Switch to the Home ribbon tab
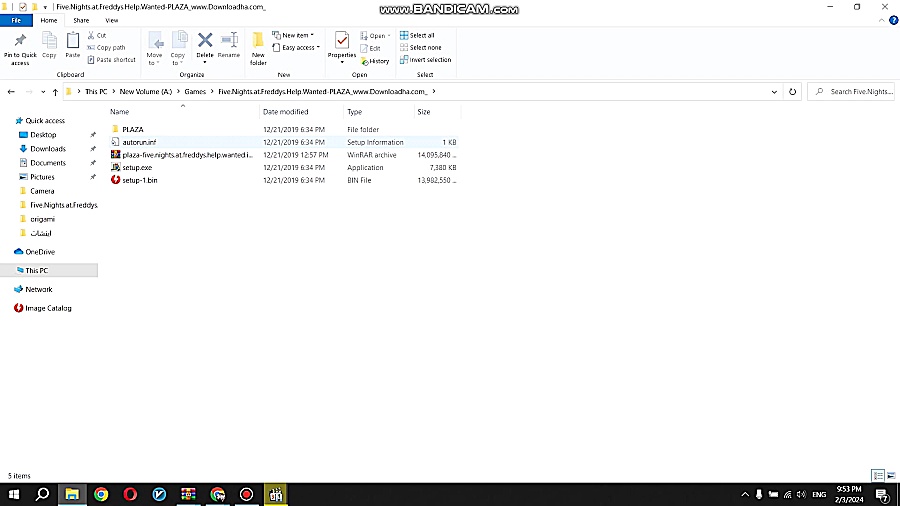The height and width of the screenshot is (506, 900). point(49,20)
